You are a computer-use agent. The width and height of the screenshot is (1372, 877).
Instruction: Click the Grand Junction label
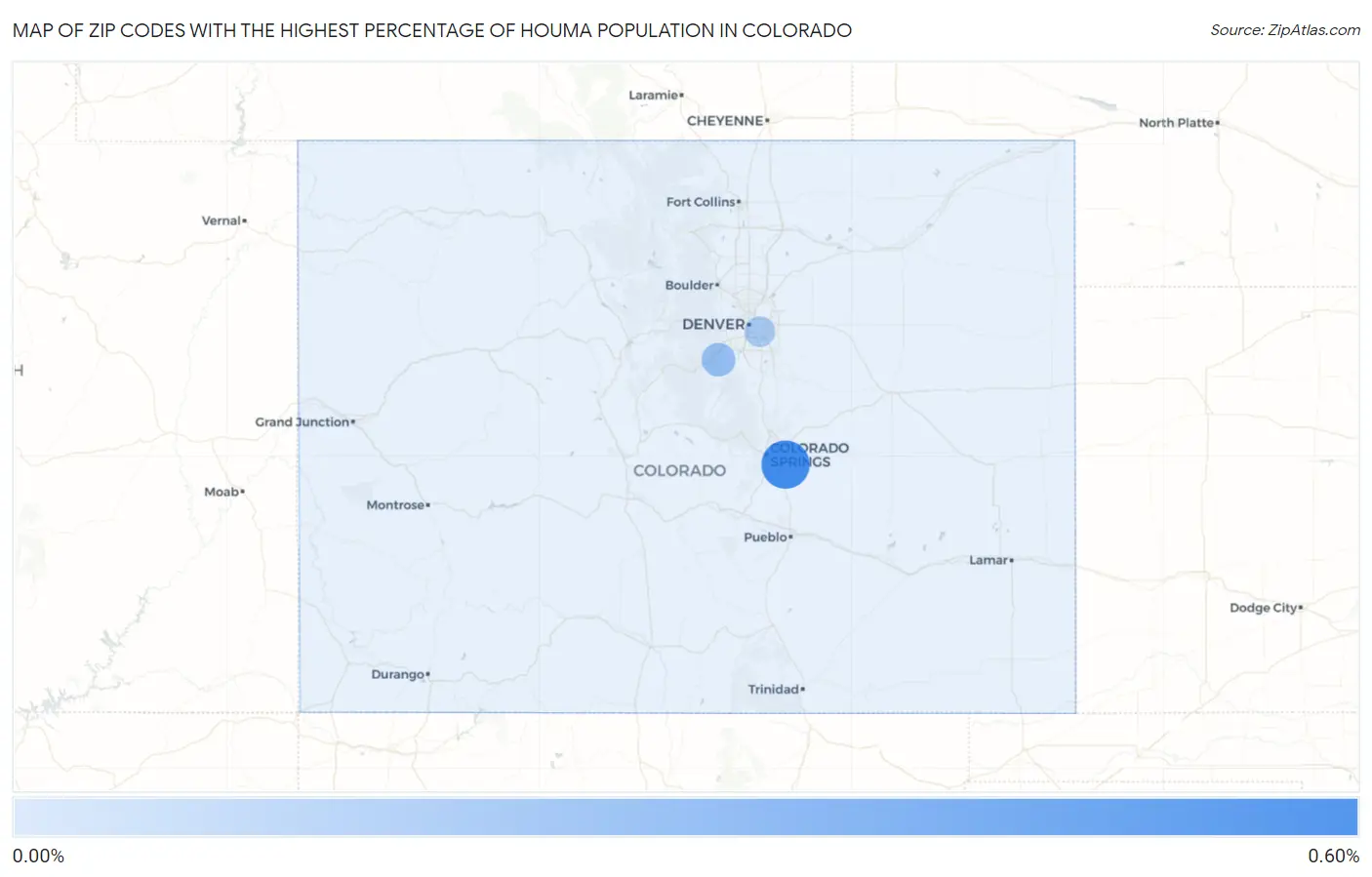click(303, 422)
